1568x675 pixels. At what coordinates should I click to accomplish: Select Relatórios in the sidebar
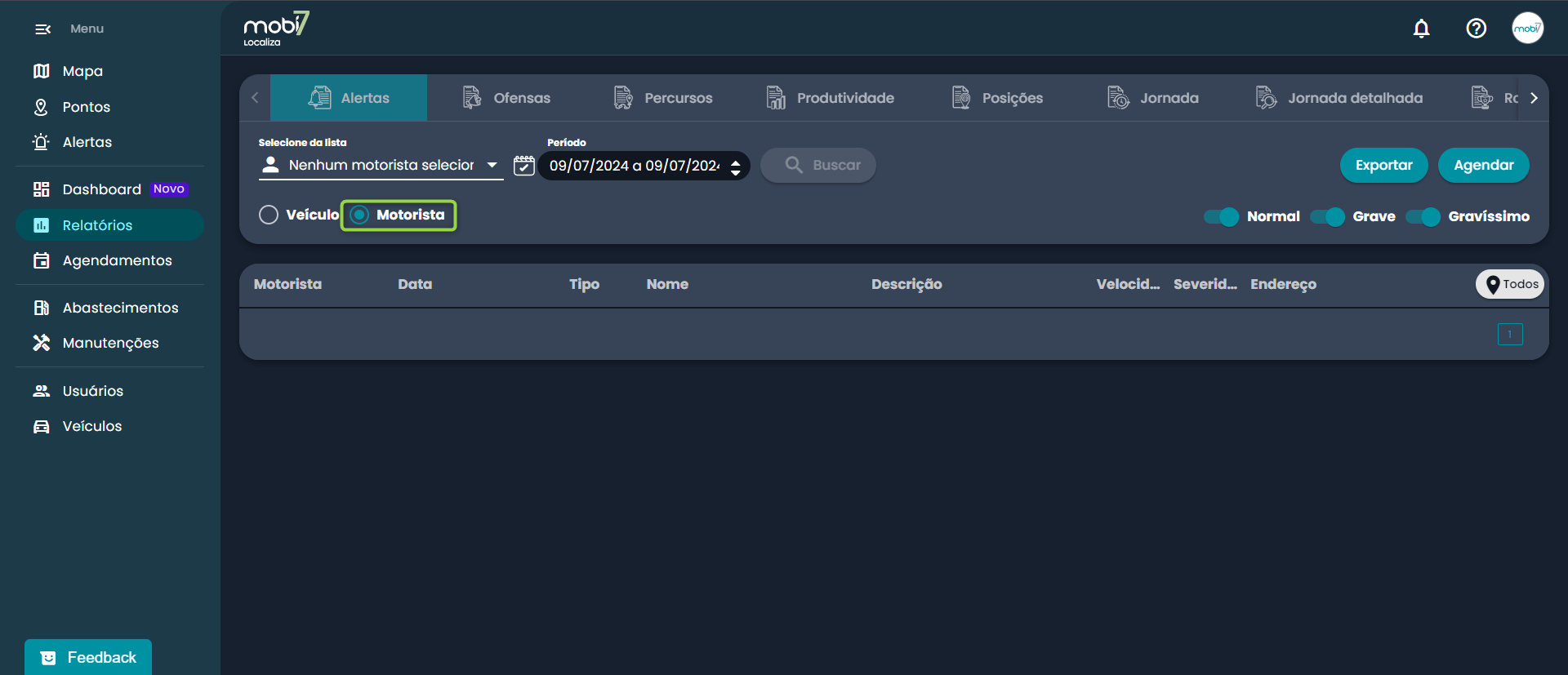coord(109,225)
